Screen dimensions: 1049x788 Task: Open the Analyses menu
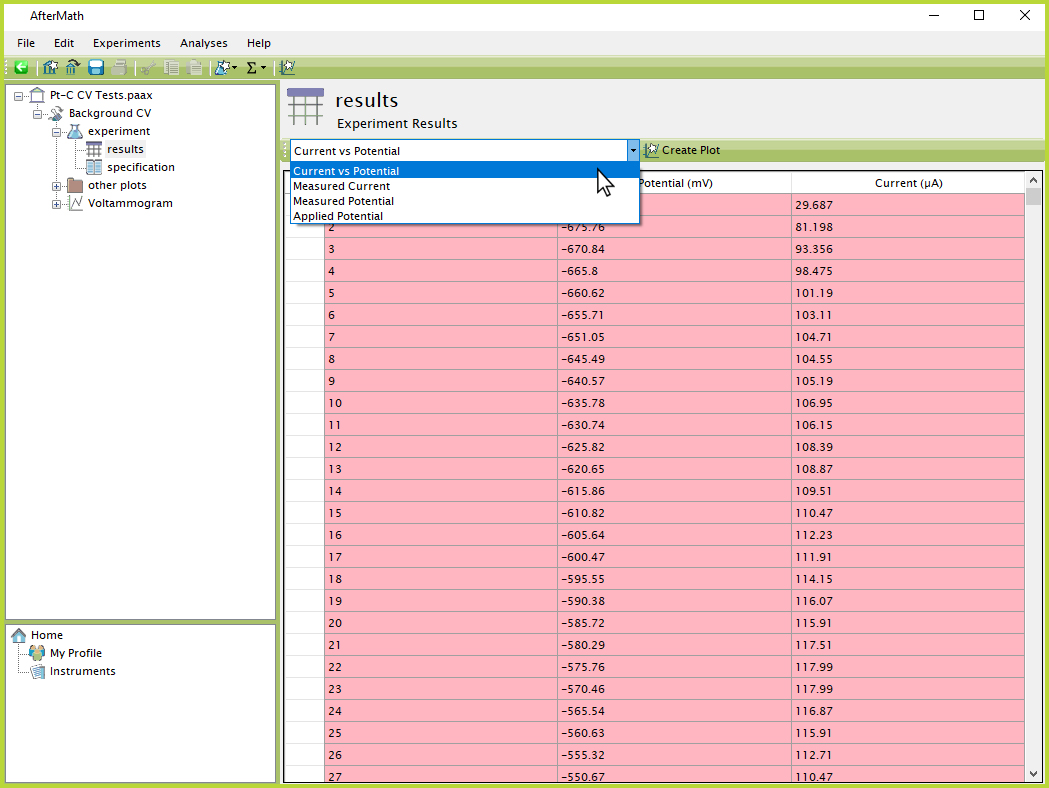pyautogui.click(x=203, y=43)
